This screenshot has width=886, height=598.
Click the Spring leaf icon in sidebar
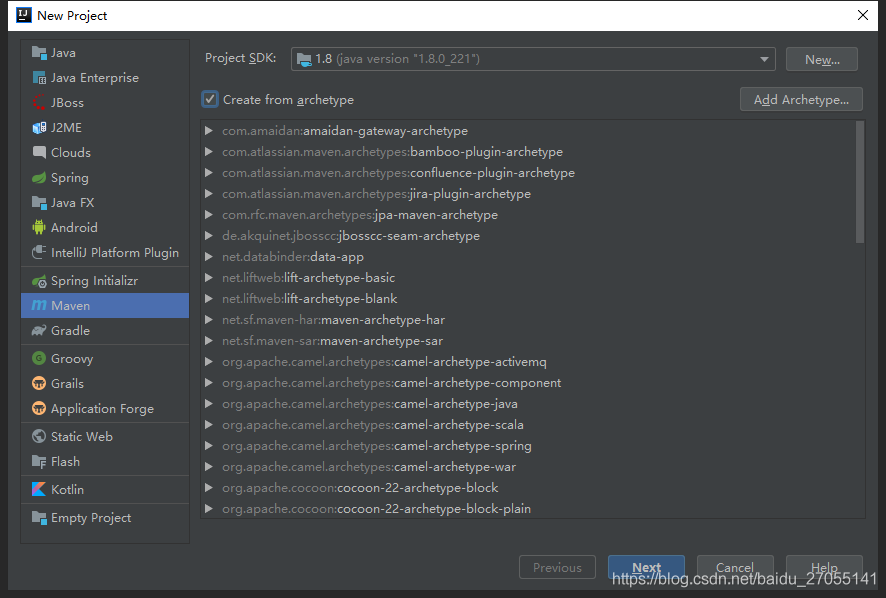39,178
